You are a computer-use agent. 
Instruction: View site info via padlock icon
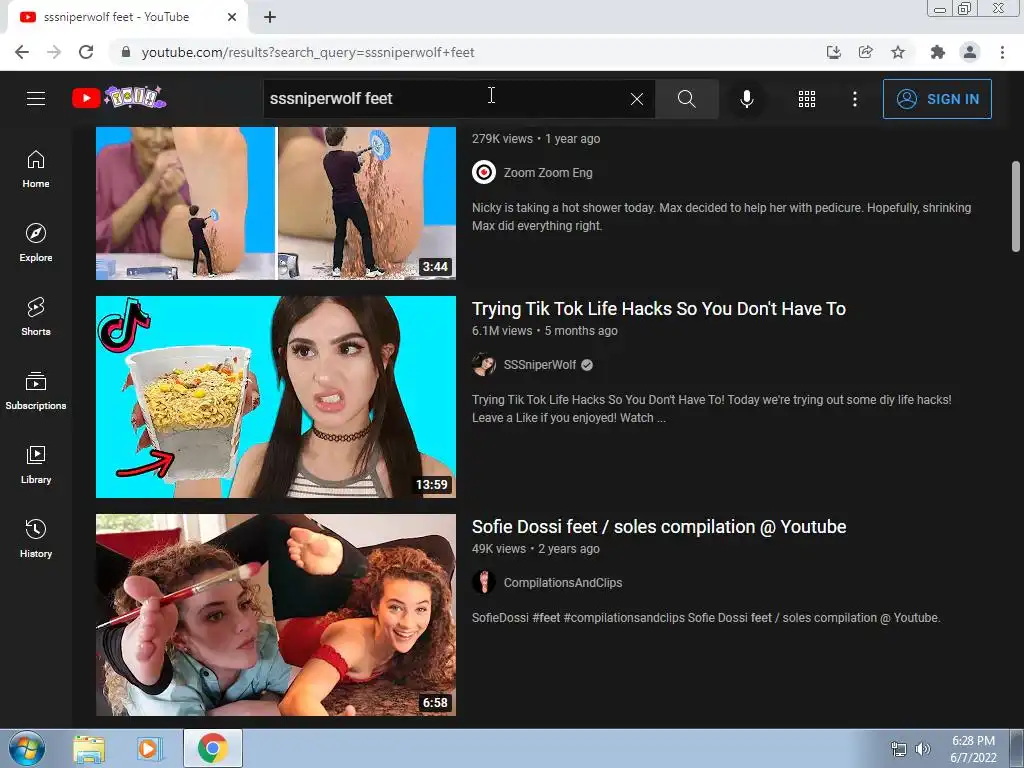(126, 52)
